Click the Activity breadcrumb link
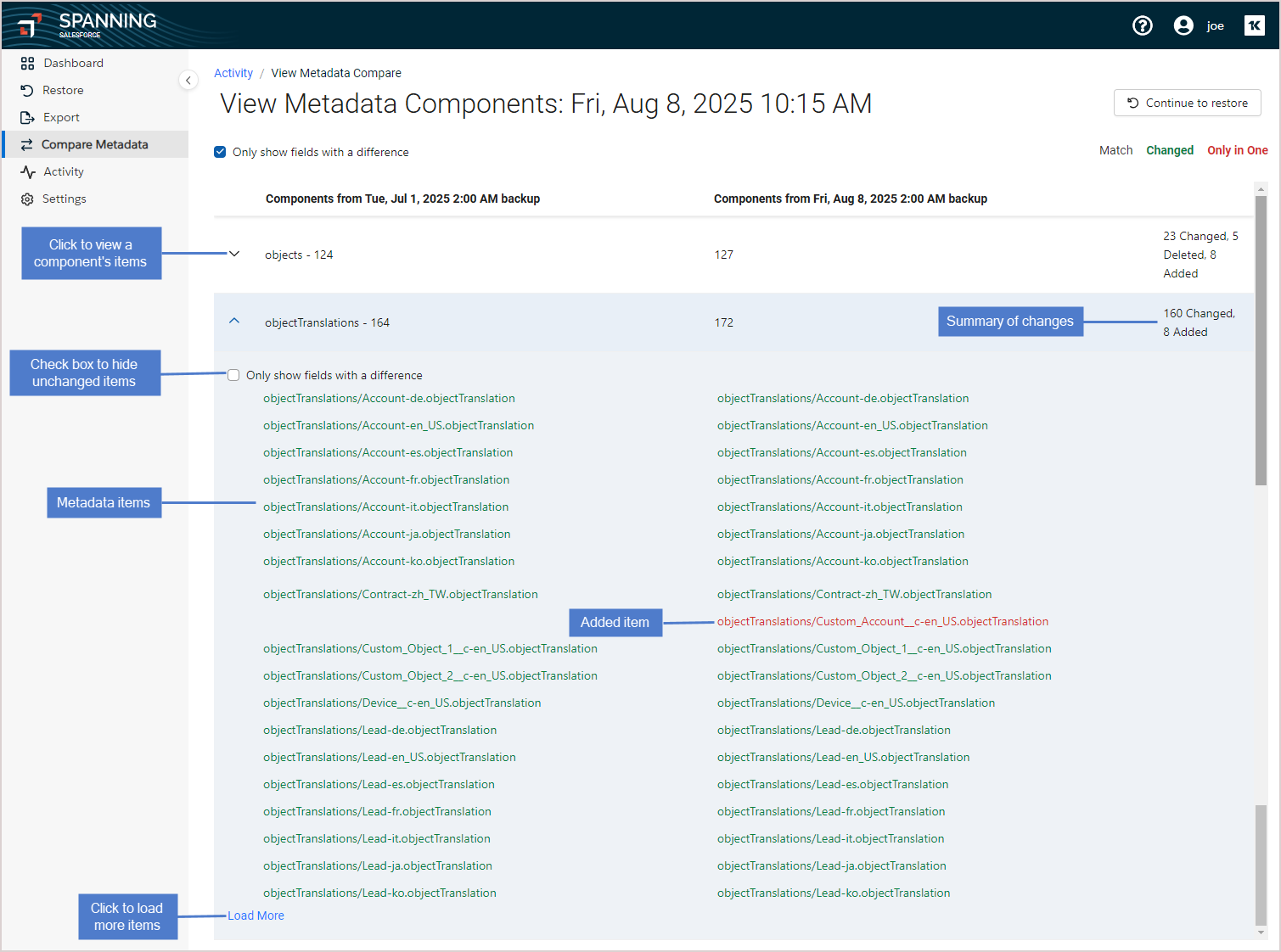Image resolution: width=1281 pixels, height=952 pixels. click(x=233, y=73)
